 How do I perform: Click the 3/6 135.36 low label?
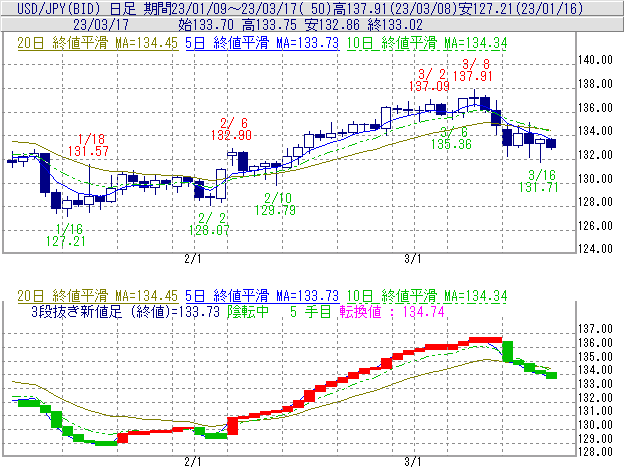pyautogui.click(x=451, y=138)
